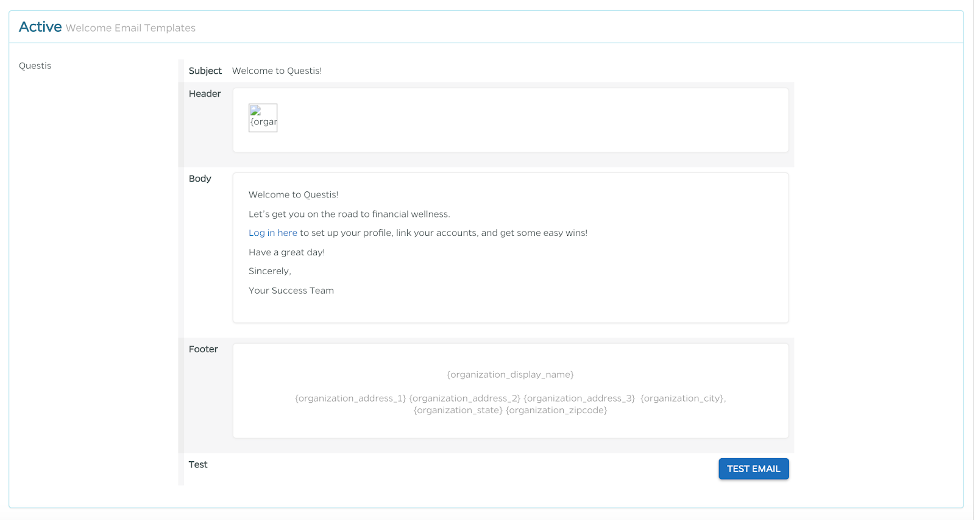Open the 'Log in here' link
The height and width of the screenshot is (520, 974).
[x=272, y=233]
